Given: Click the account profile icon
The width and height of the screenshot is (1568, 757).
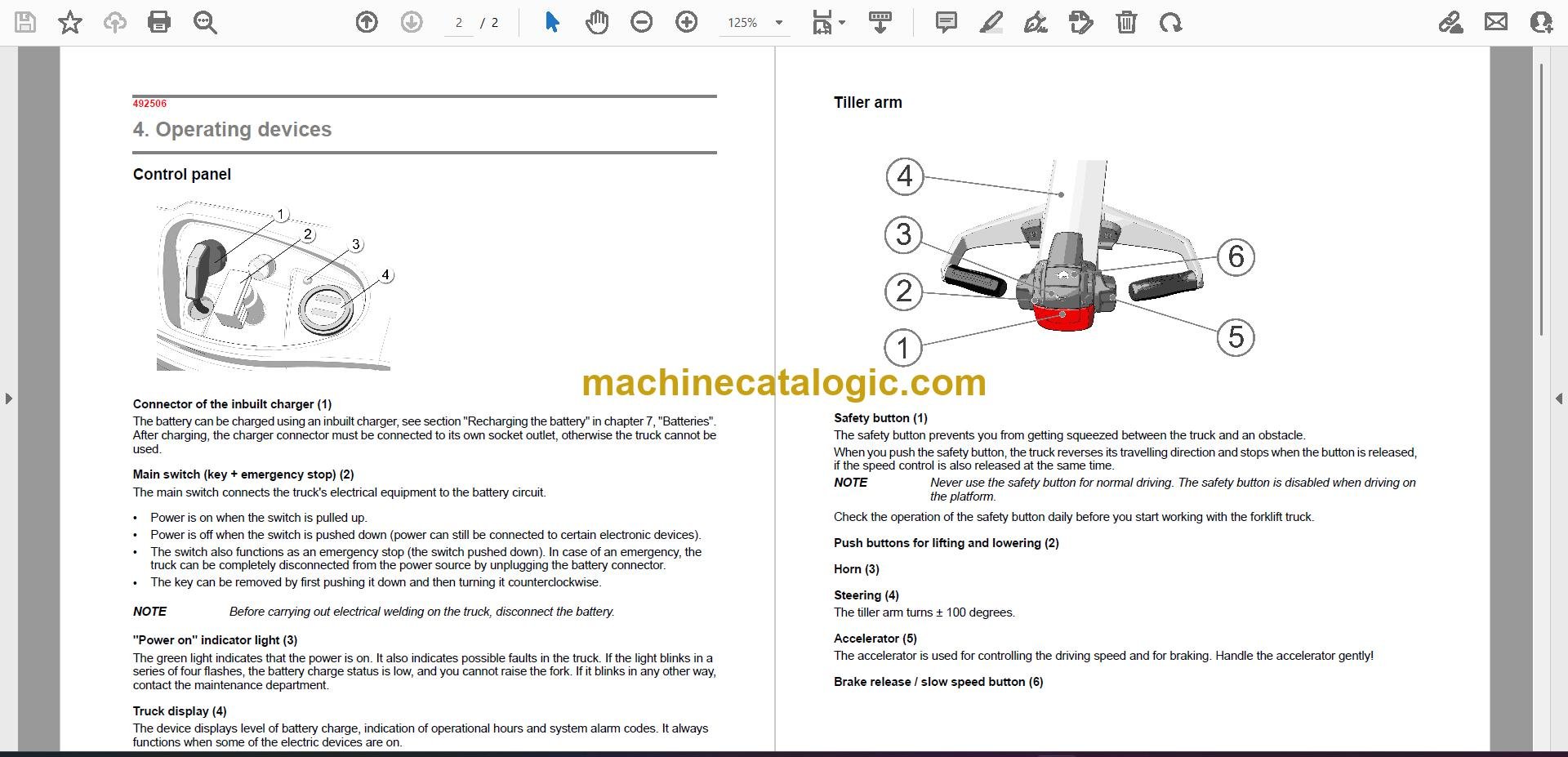Looking at the screenshot, I should click(1541, 22).
